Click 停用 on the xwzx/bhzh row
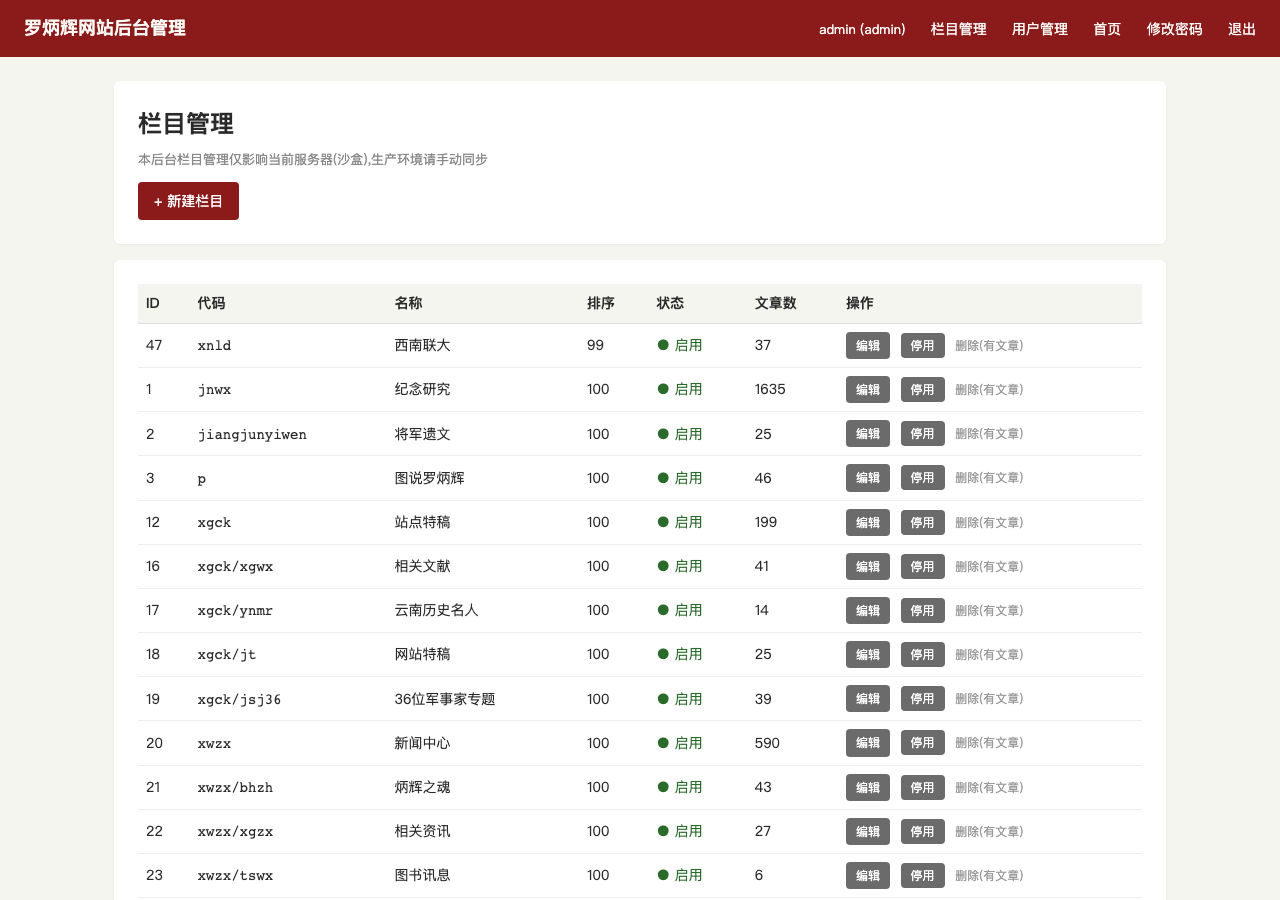The width and height of the screenshot is (1280, 900). [x=923, y=787]
